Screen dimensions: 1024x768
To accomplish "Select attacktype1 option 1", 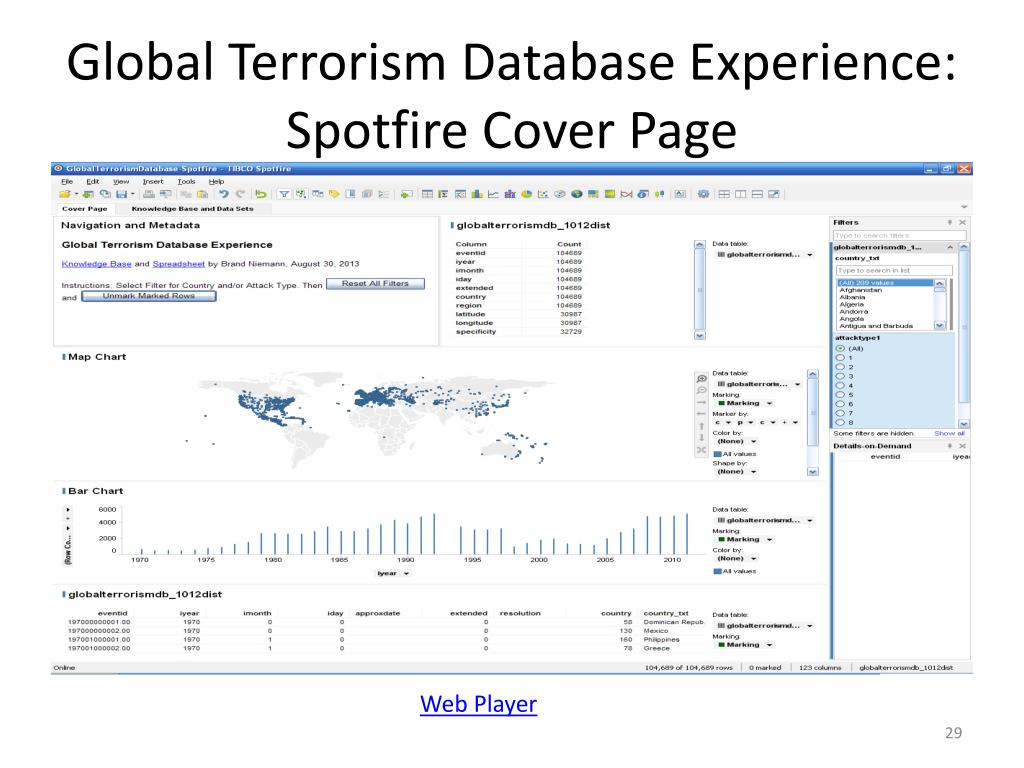I will click(840, 358).
